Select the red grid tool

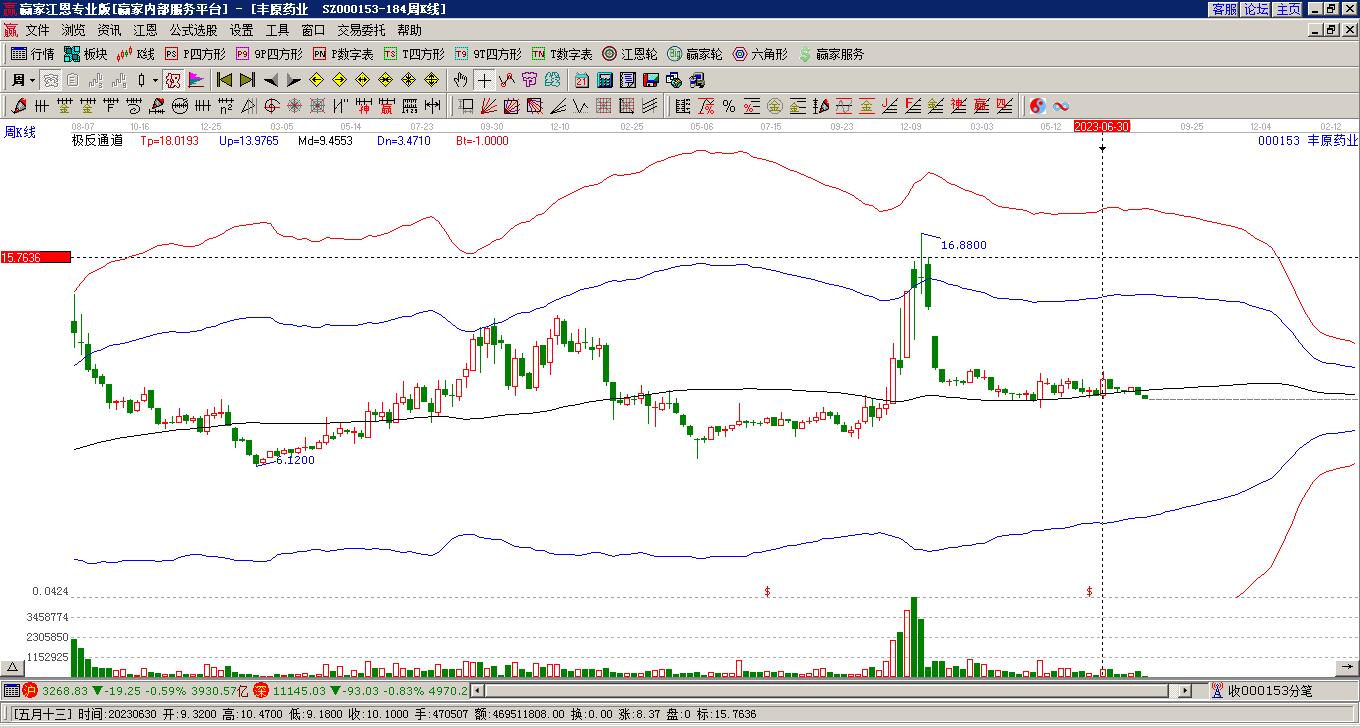pos(603,106)
